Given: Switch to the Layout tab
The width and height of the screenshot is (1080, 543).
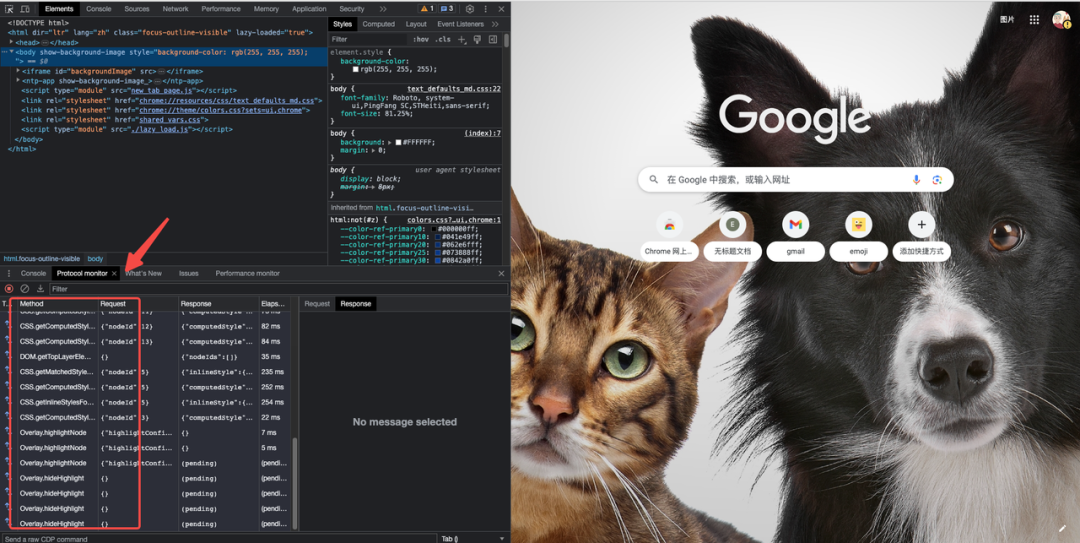Looking at the screenshot, I should pyautogui.click(x=416, y=24).
